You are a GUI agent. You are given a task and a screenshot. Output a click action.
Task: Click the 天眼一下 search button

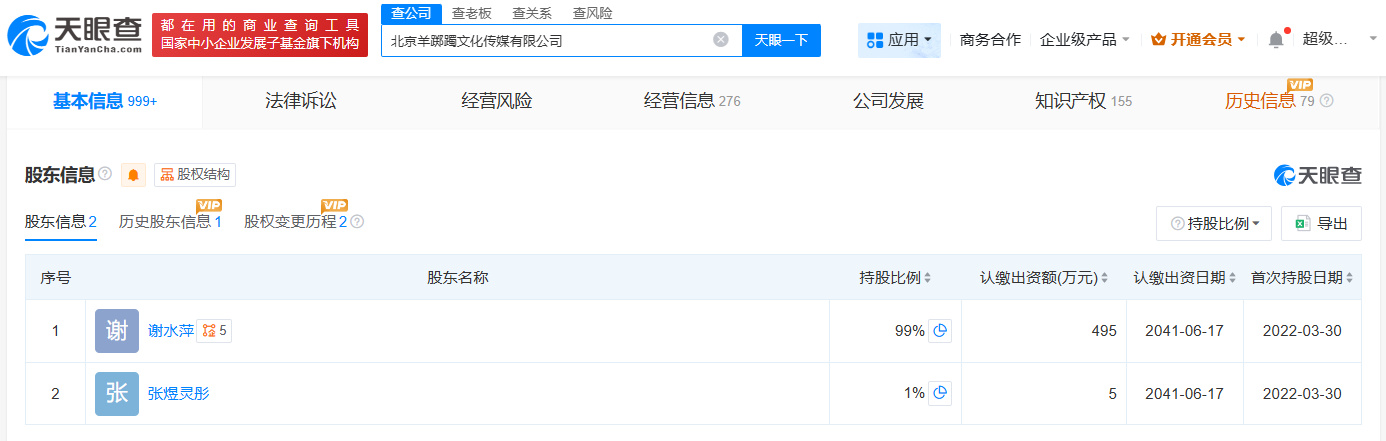pyautogui.click(x=781, y=40)
